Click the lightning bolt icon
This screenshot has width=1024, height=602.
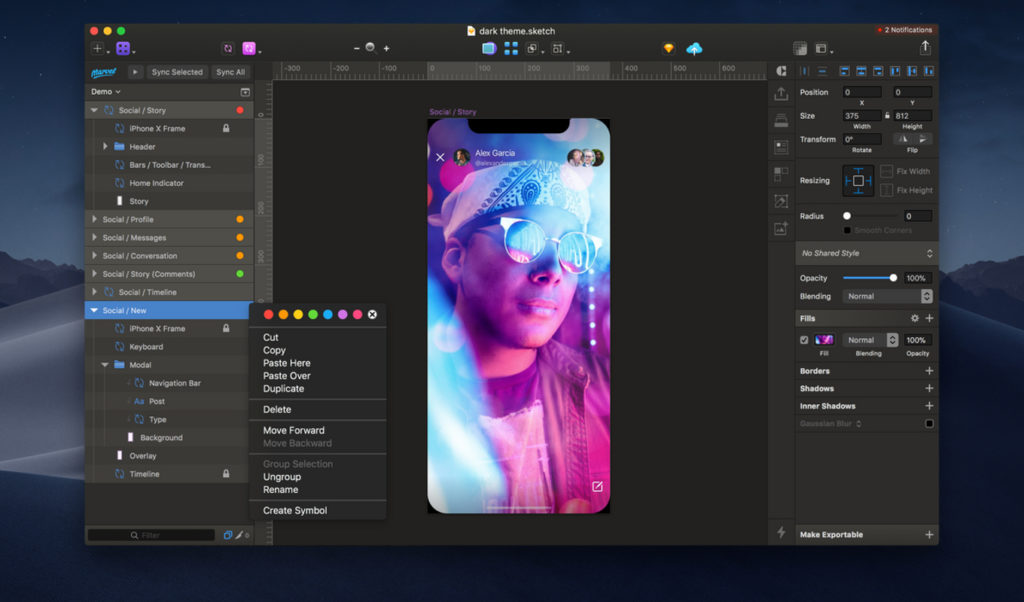[x=781, y=532]
